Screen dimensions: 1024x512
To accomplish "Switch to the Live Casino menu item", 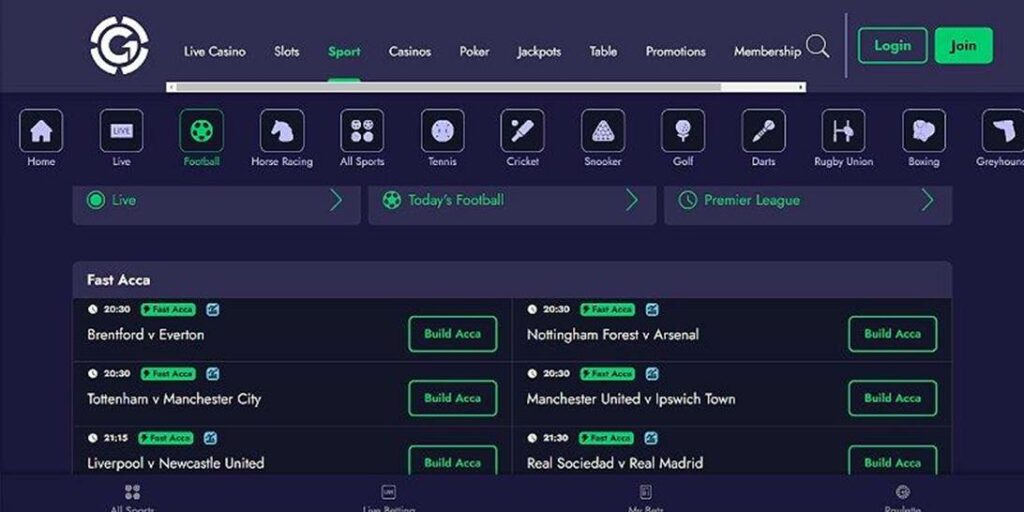I will 214,51.
